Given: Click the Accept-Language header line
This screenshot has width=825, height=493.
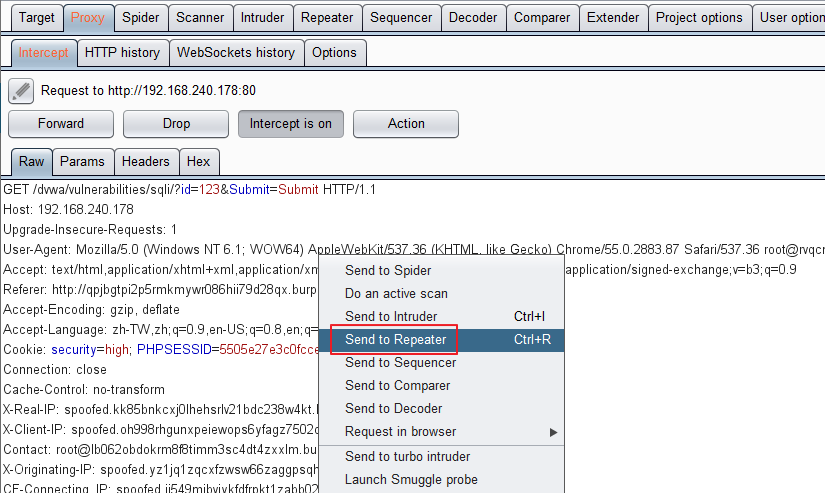Looking at the screenshot, I should pyautogui.click(x=160, y=330).
